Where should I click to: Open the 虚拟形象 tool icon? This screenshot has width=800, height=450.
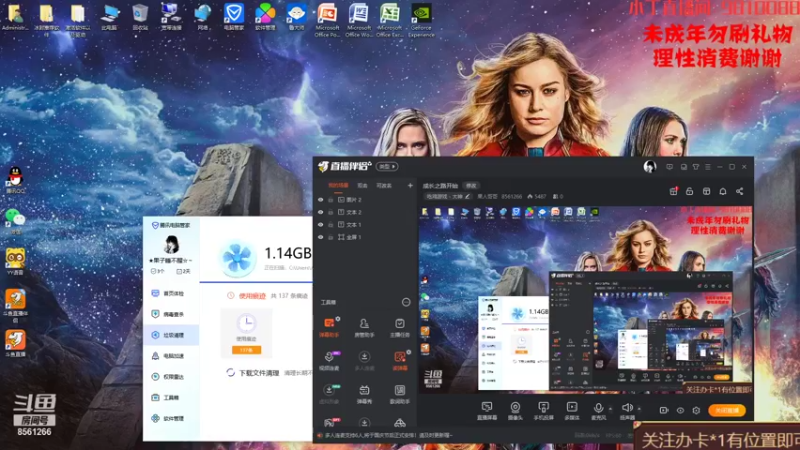tap(329, 394)
